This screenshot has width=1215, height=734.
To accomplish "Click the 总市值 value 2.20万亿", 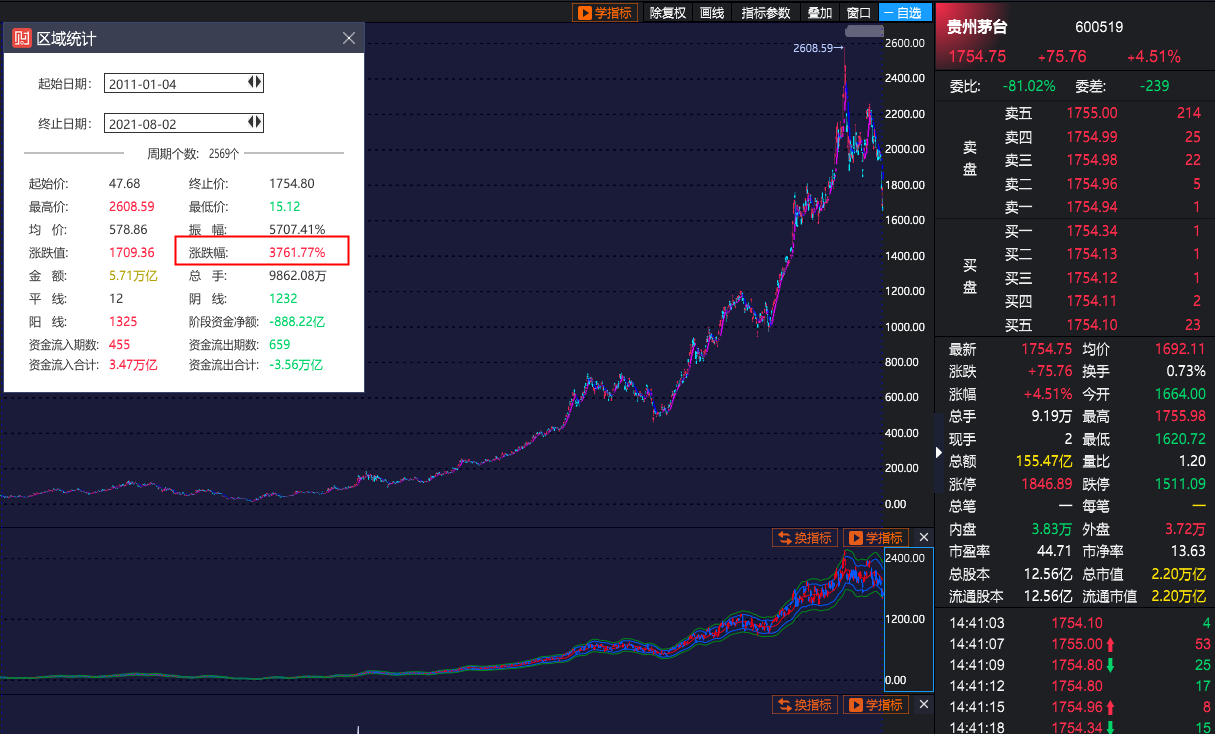I will click(x=1178, y=574).
